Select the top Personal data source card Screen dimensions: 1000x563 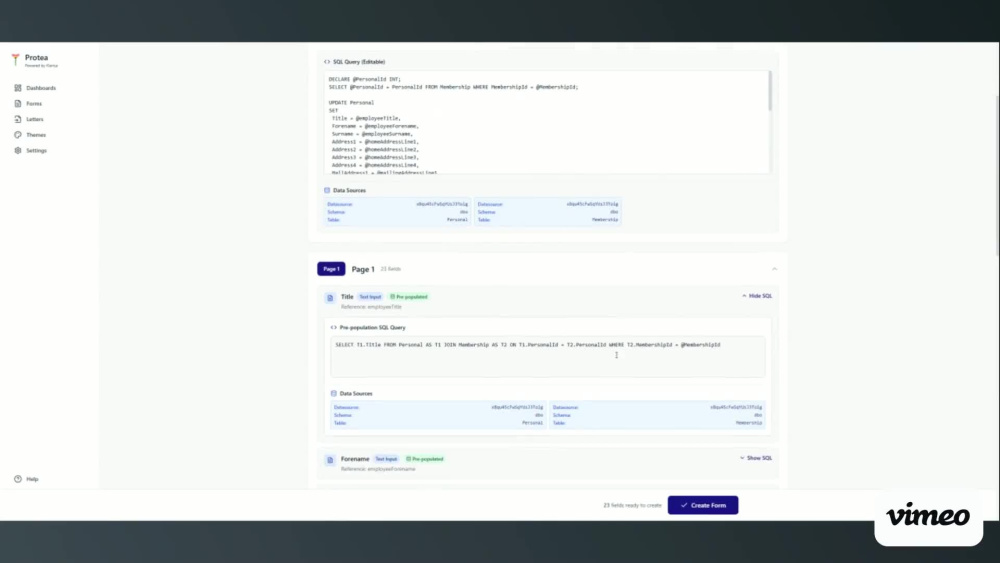[397, 212]
